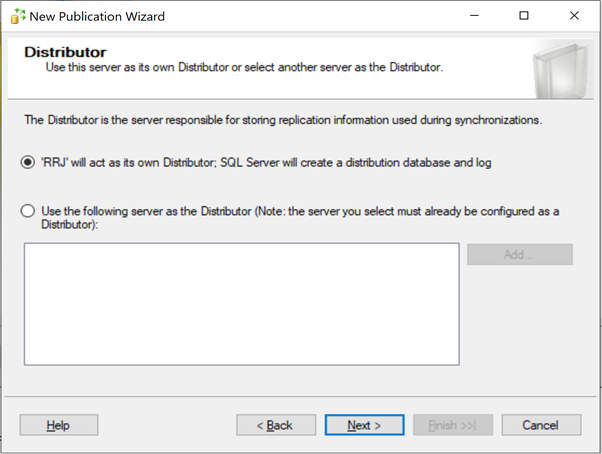Click the New Publication Wizard title bar icon
This screenshot has height=454, width=602.
[18, 16]
